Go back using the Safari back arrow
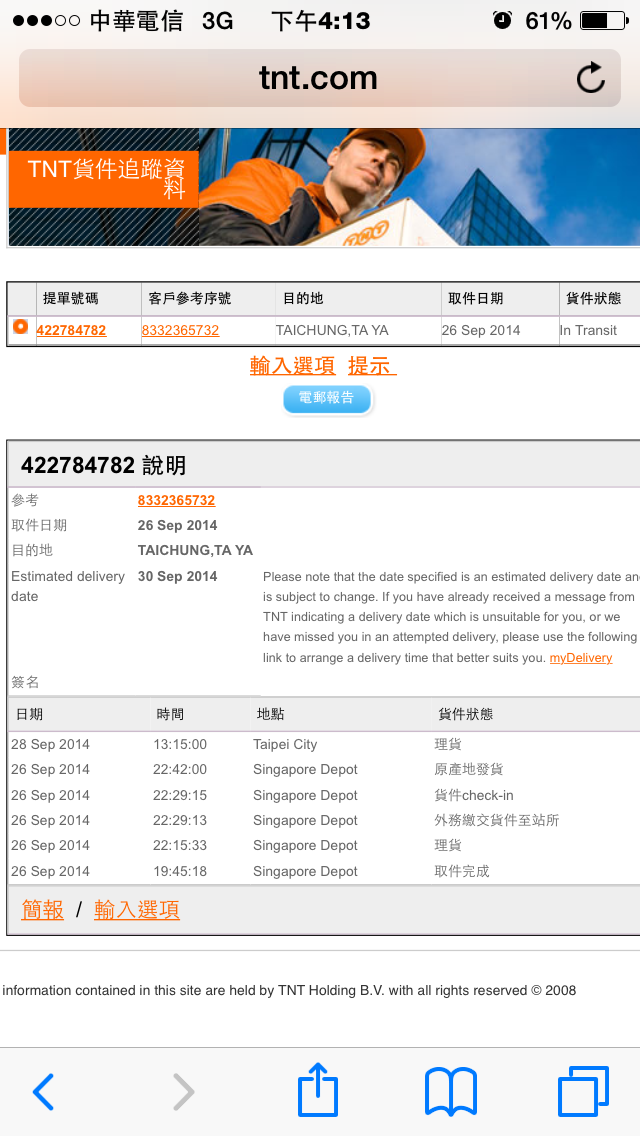Screen dimensions: 640x1136 (x=43, y=1092)
